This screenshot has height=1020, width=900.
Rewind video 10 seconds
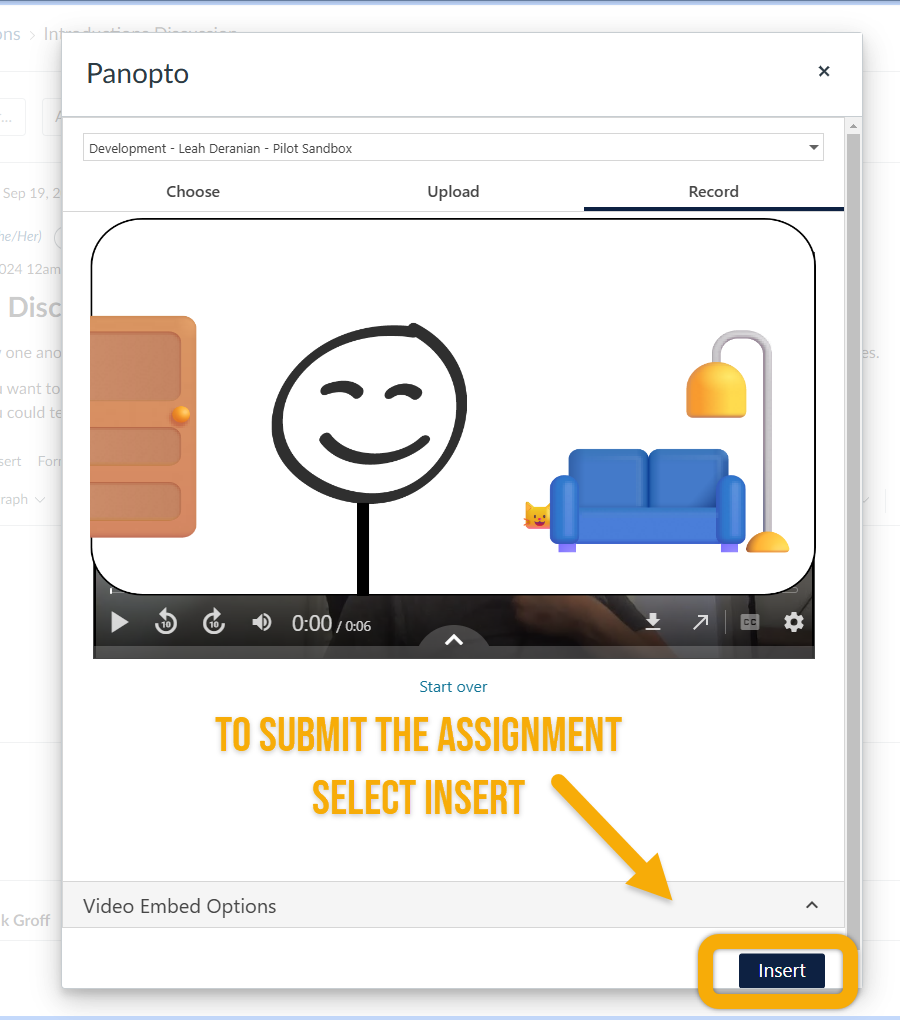166,623
